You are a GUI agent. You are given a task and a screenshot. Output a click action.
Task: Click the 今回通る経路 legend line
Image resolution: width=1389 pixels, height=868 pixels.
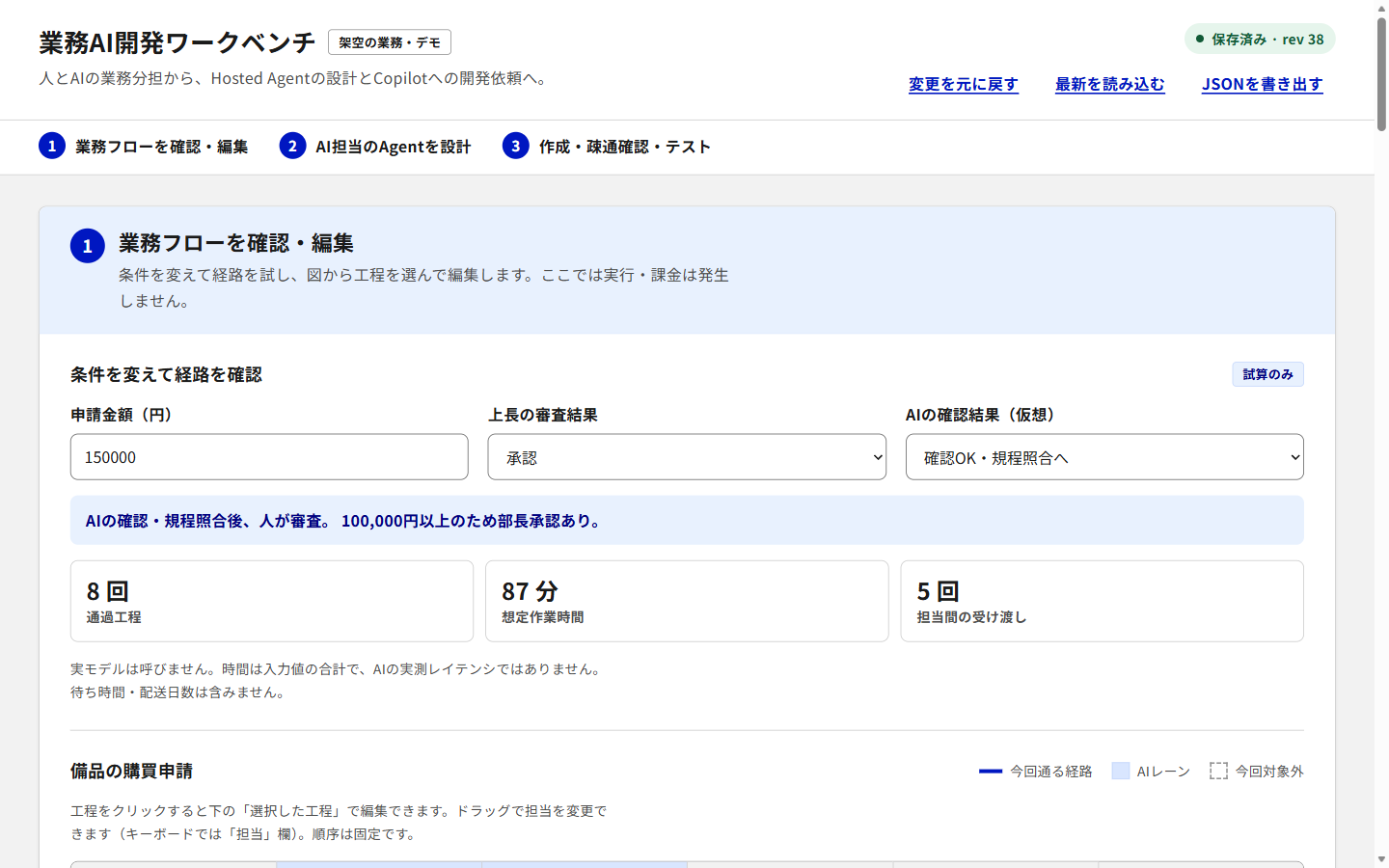pos(991,772)
